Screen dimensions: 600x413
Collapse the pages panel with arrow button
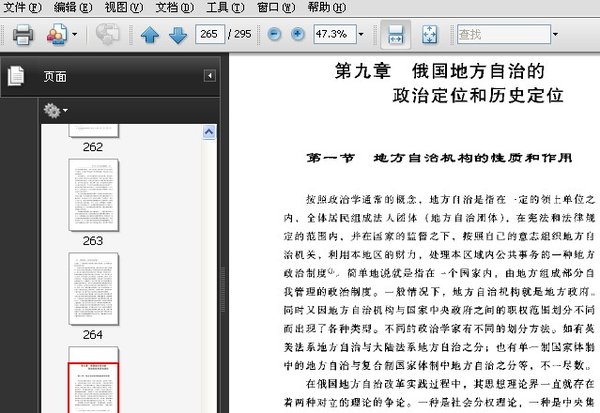tap(210, 76)
